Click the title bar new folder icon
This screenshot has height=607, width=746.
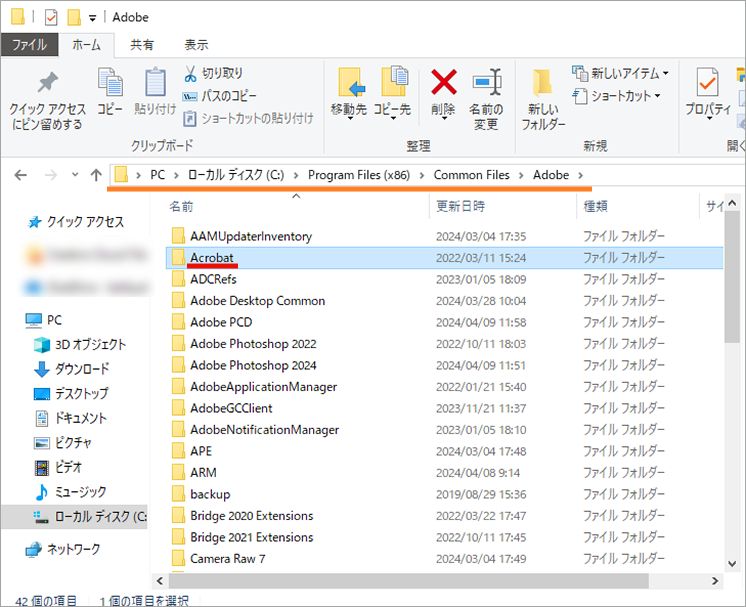point(74,18)
